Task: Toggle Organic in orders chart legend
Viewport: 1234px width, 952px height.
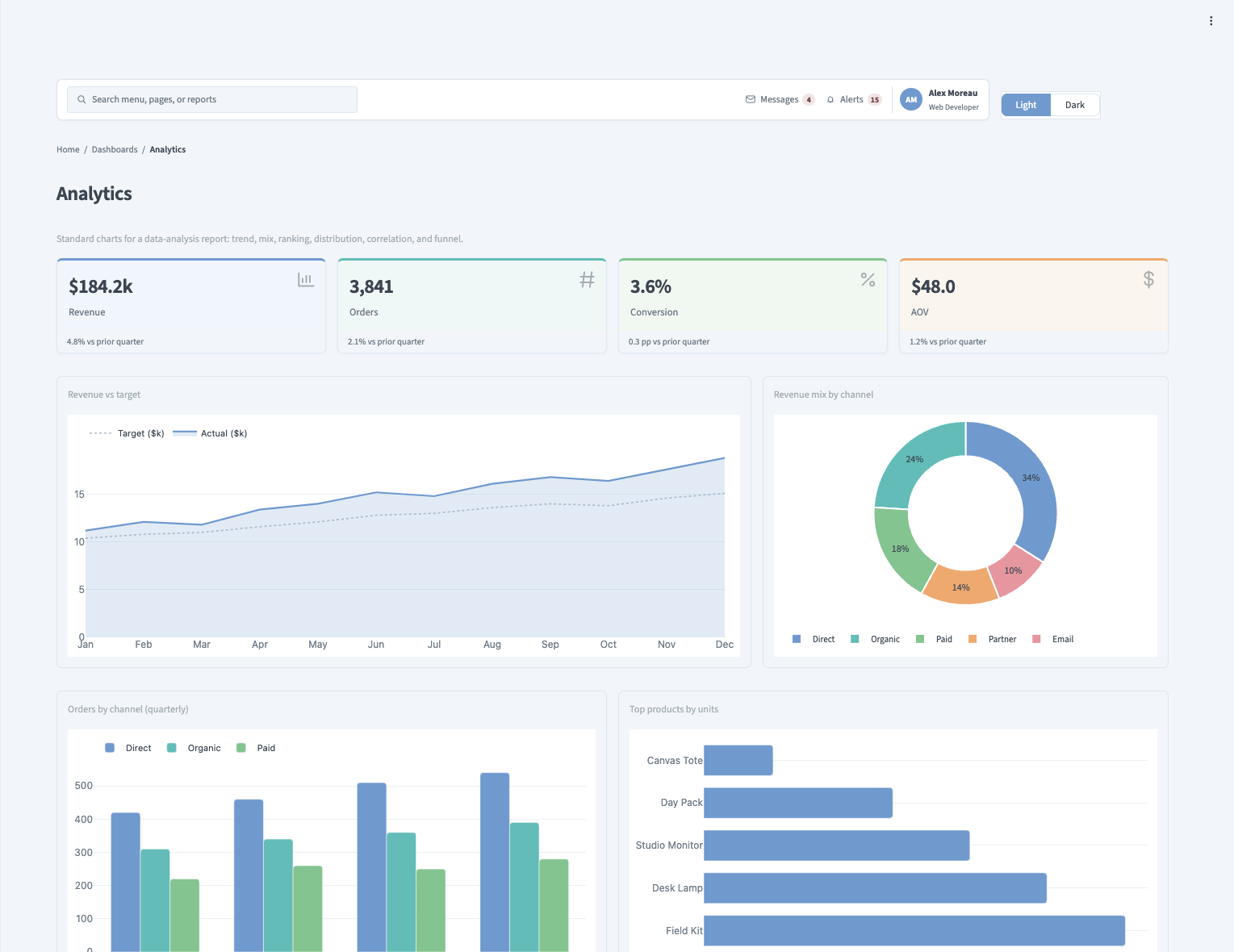Action: click(194, 748)
